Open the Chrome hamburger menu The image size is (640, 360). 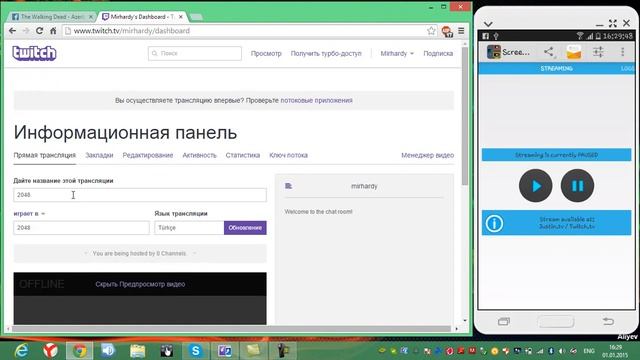pyautogui.click(x=461, y=31)
